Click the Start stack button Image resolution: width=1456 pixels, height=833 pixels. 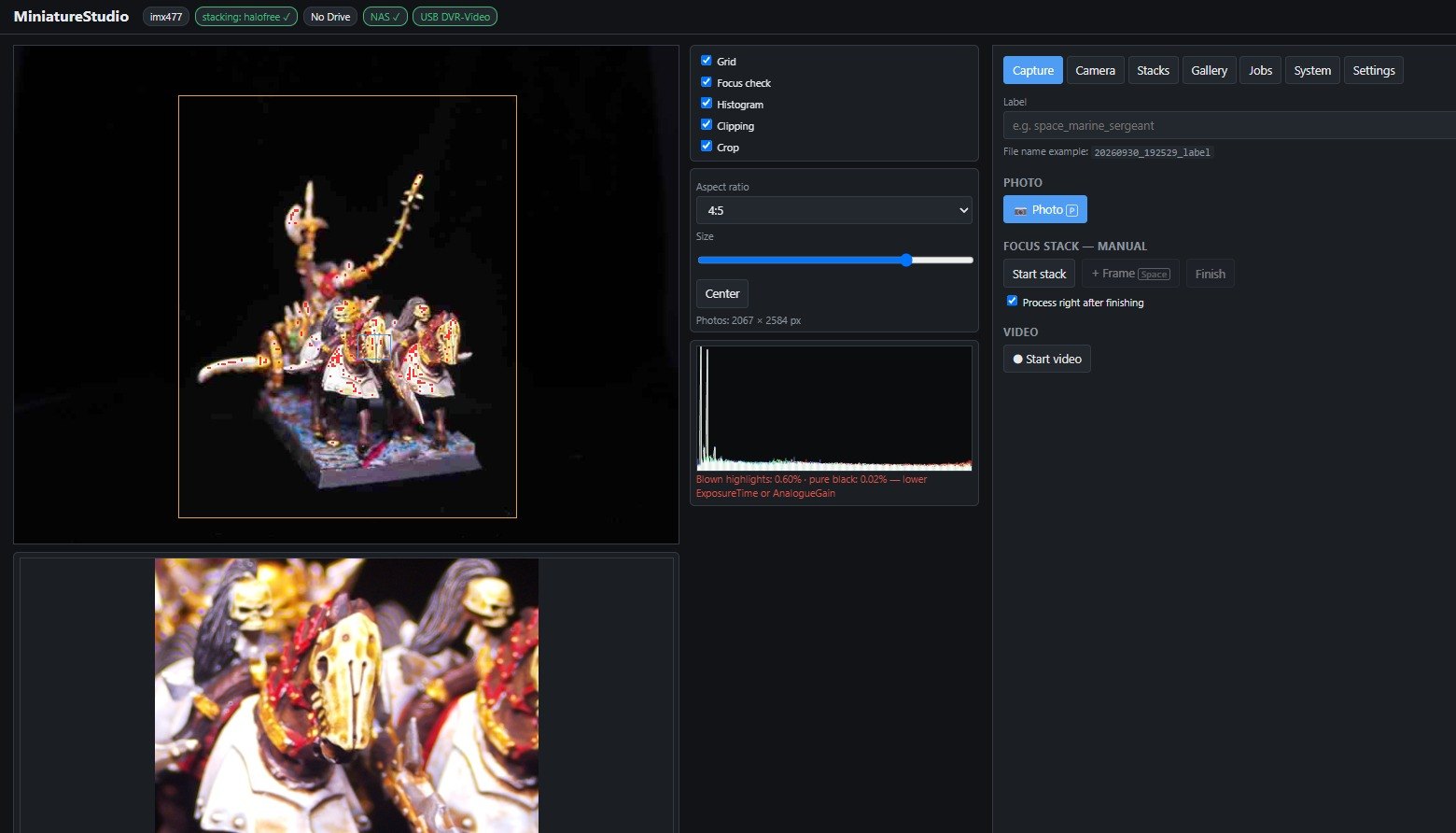tap(1039, 274)
